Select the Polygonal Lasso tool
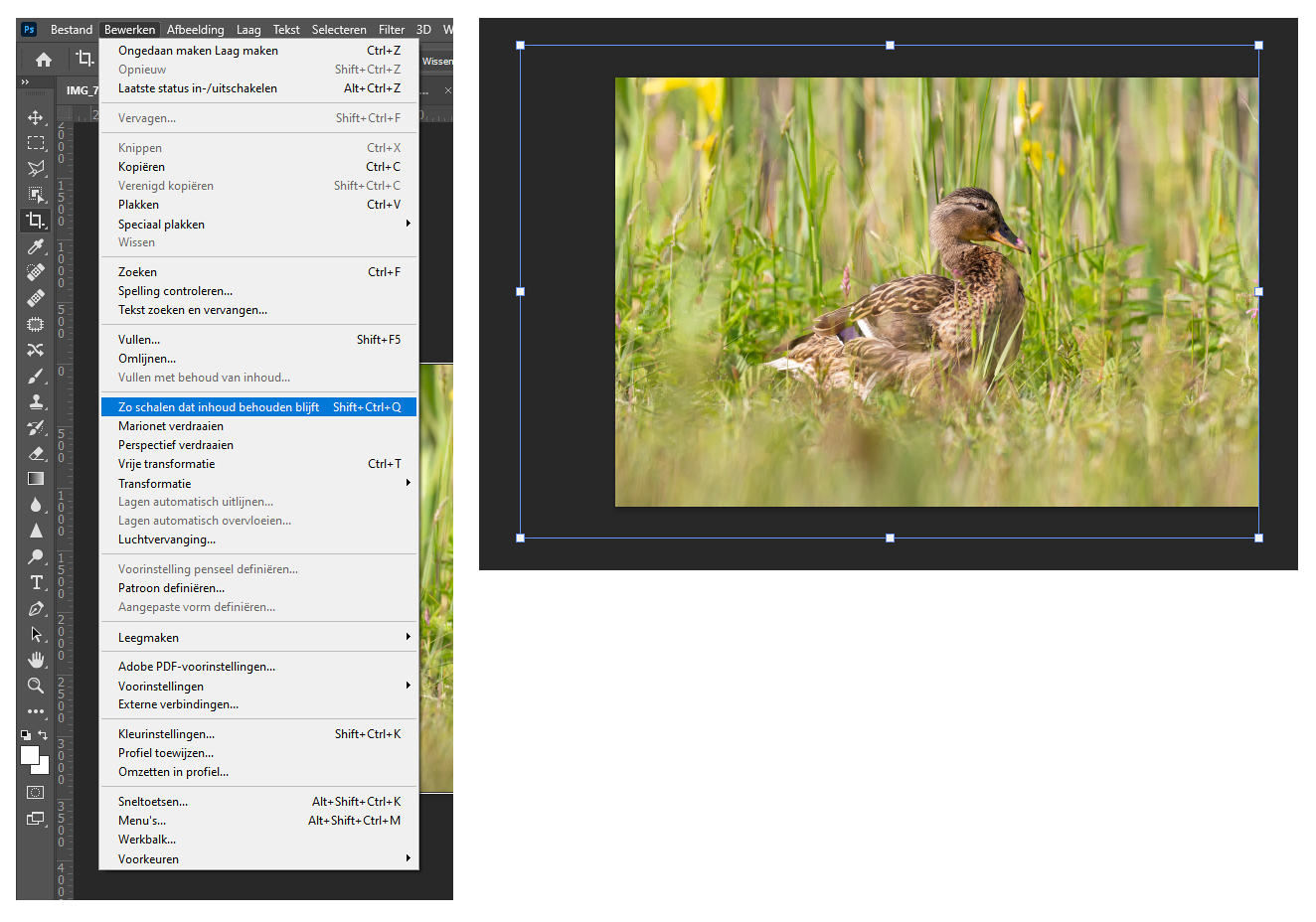The width and height of the screenshot is (1316, 922). coord(36,169)
